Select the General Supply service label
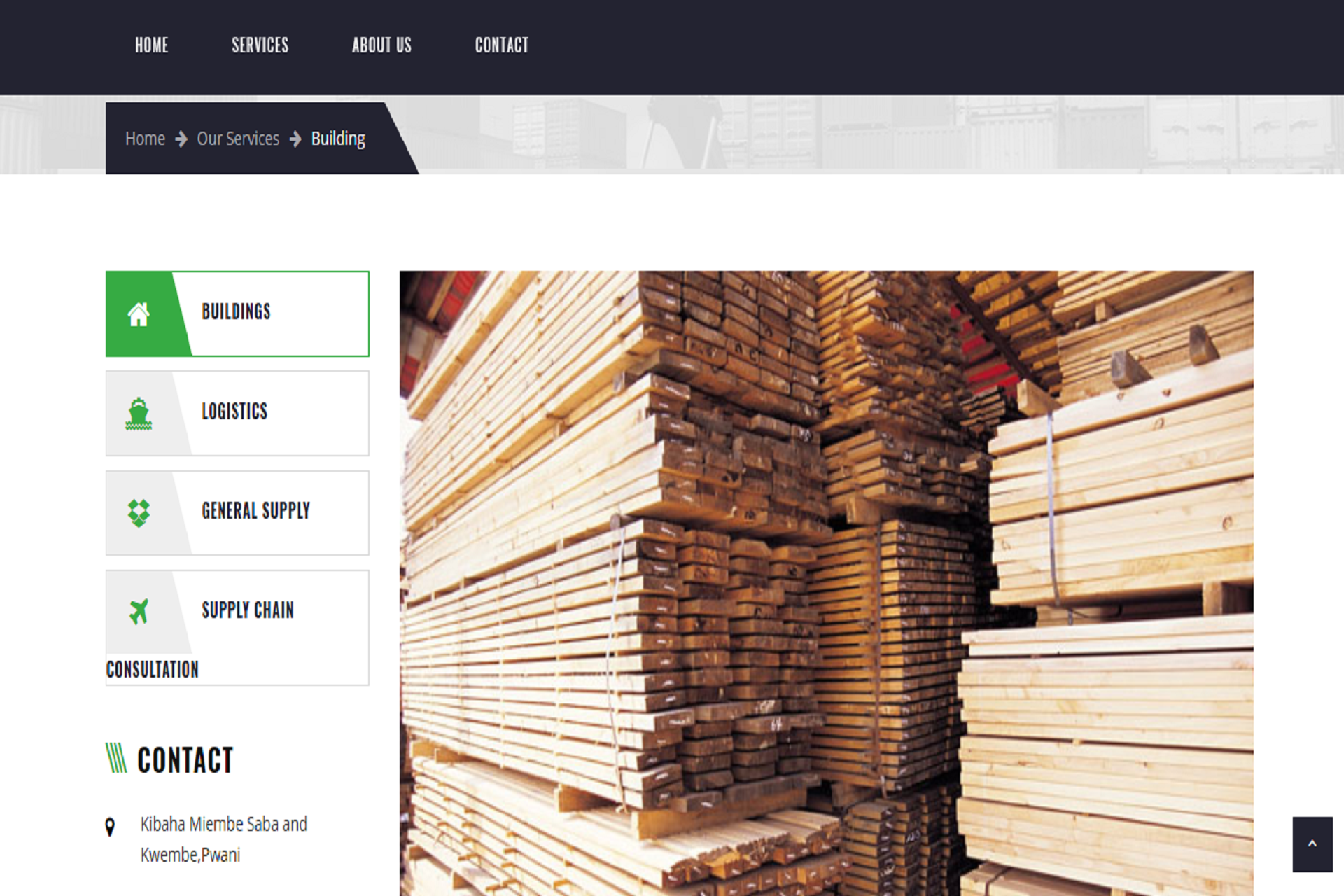The height and width of the screenshot is (896, 1344). tap(255, 511)
